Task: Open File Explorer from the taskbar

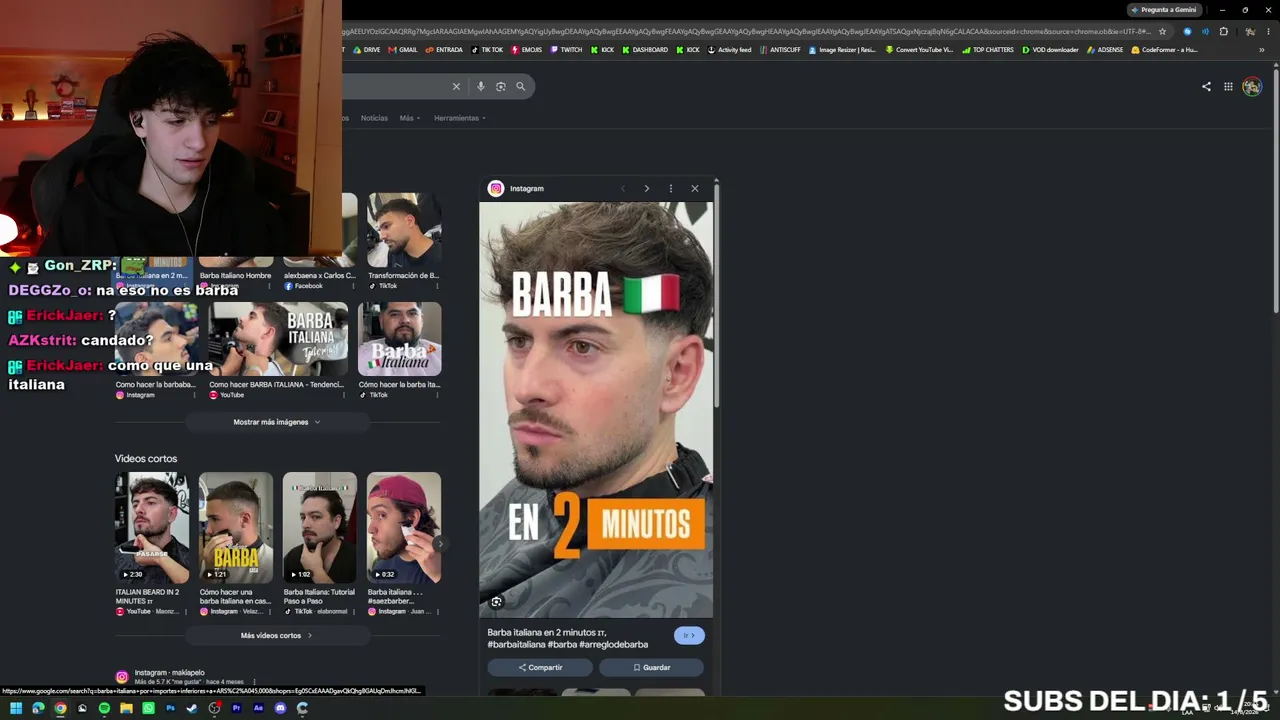Action: point(126,708)
